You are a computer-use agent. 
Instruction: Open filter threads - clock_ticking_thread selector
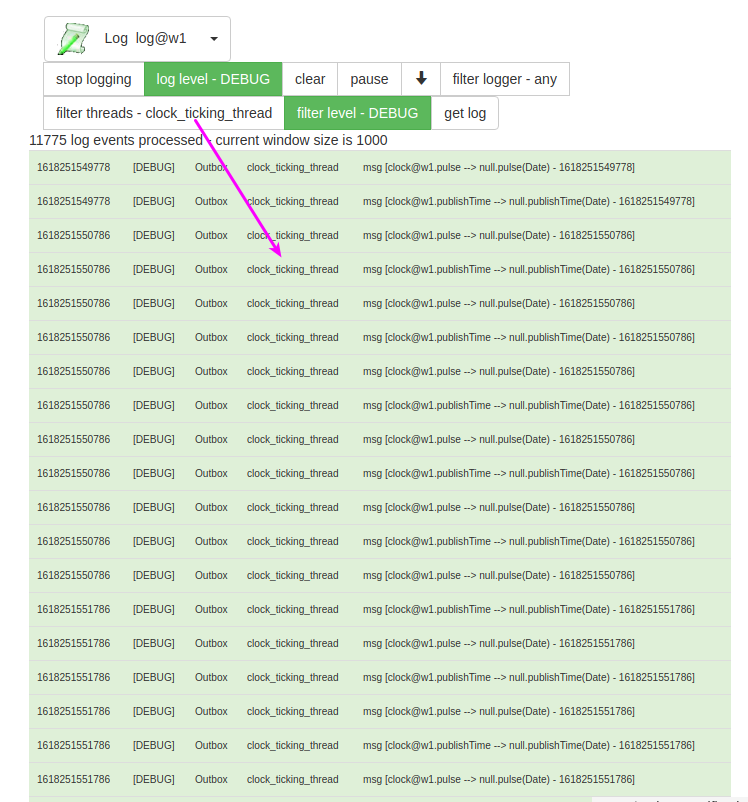[164, 113]
